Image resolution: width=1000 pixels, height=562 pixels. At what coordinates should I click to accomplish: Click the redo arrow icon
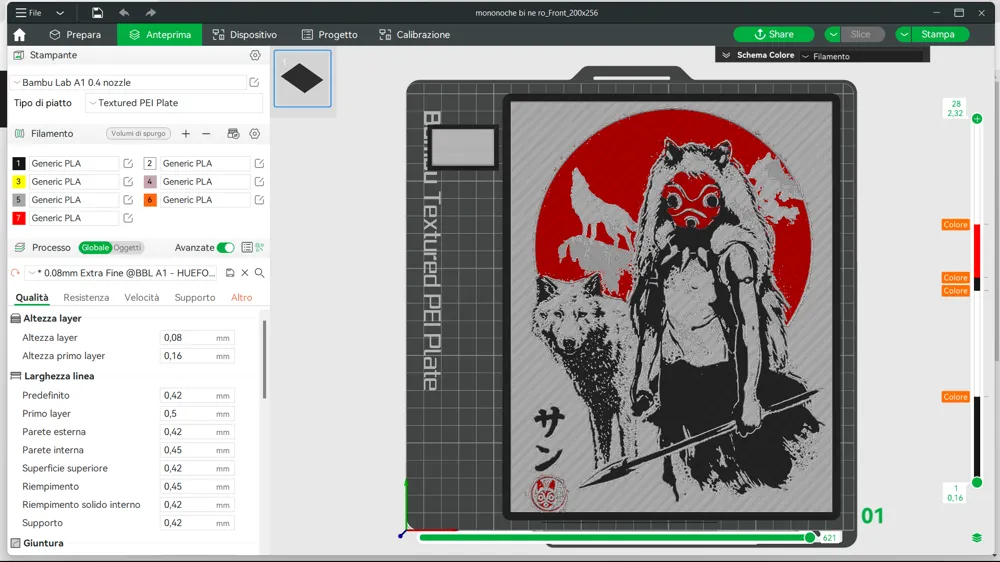pyautogui.click(x=151, y=13)
